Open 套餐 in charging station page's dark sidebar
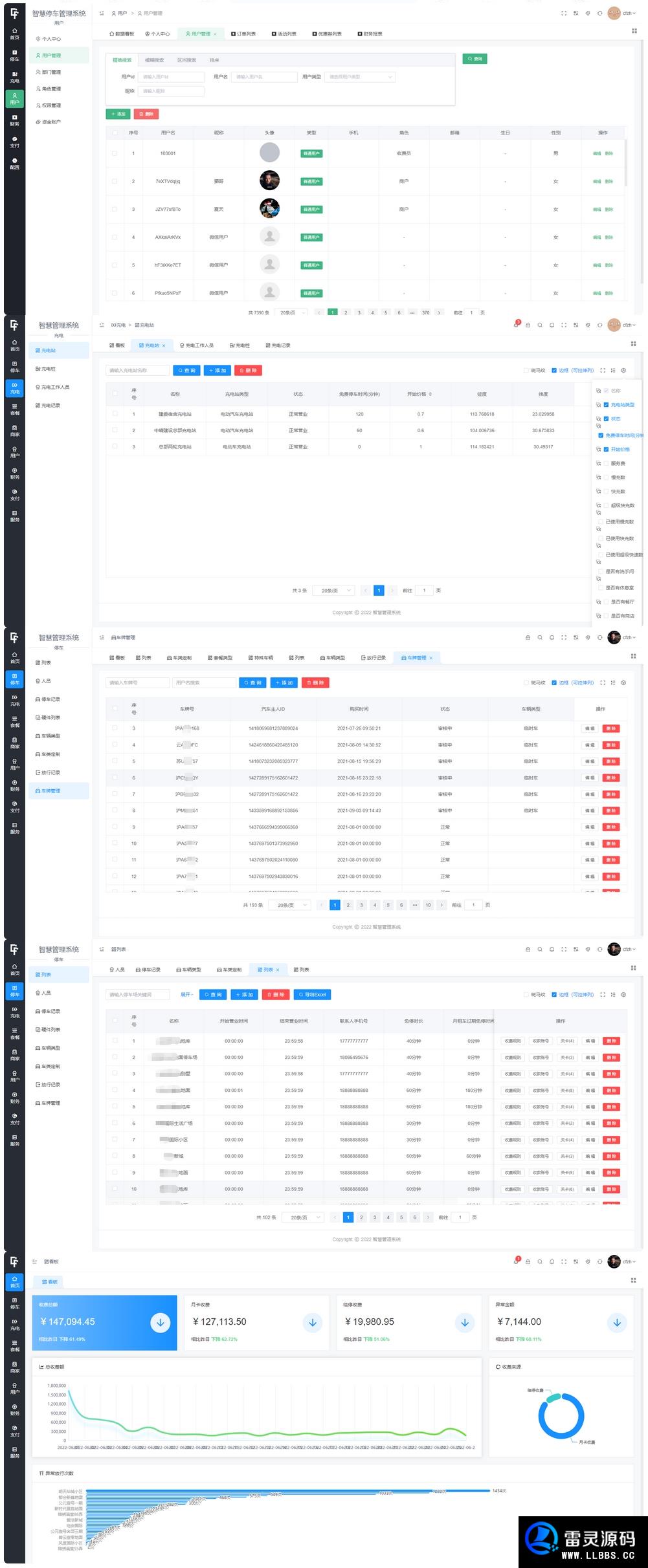Image resolution: width=648 pixels, height=1568 pixels. click(15, 410)
